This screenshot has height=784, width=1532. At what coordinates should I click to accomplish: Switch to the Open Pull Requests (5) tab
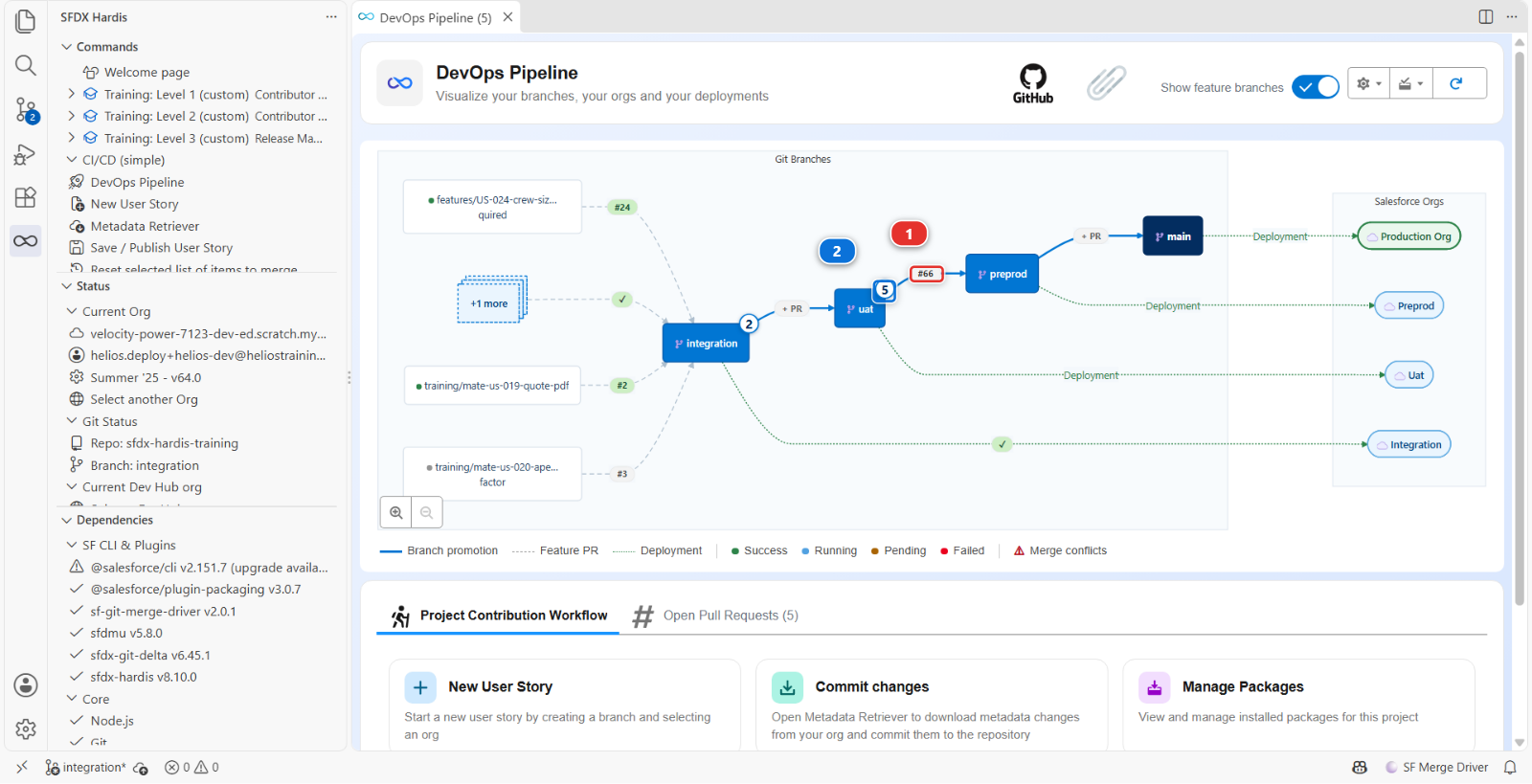715,616
